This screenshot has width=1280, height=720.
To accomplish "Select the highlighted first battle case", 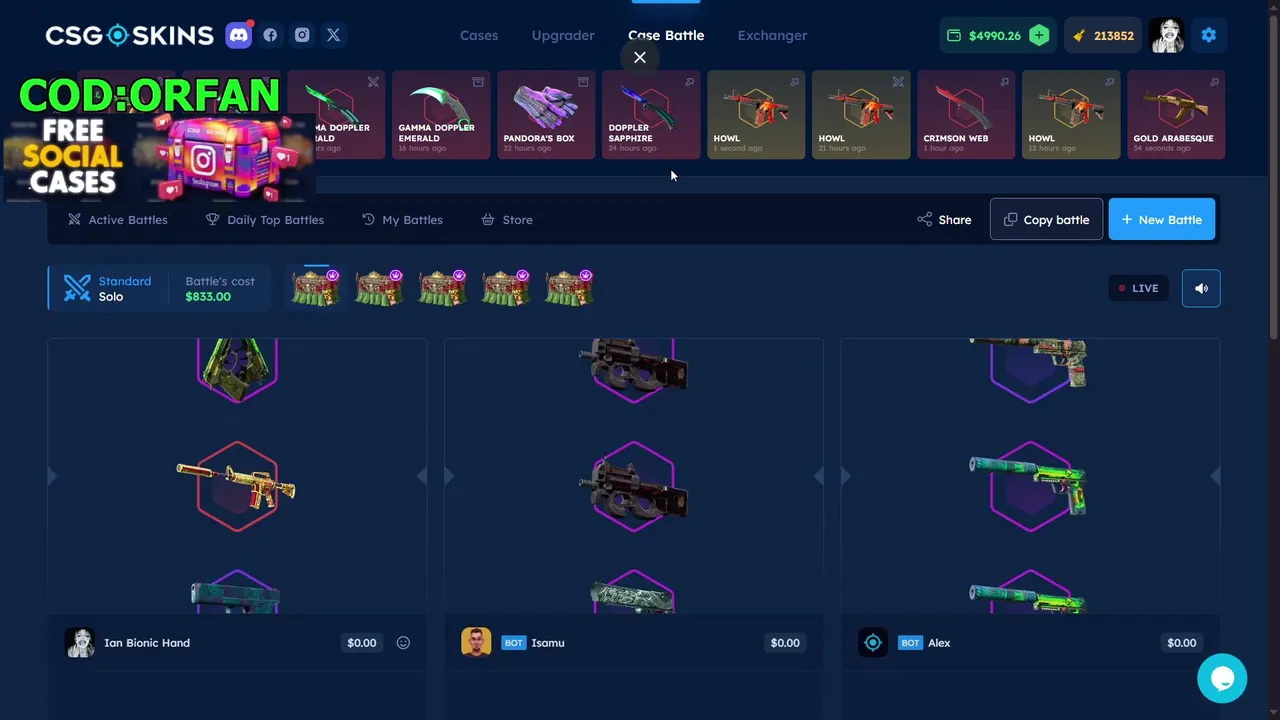I will click(x=316, y=288).
